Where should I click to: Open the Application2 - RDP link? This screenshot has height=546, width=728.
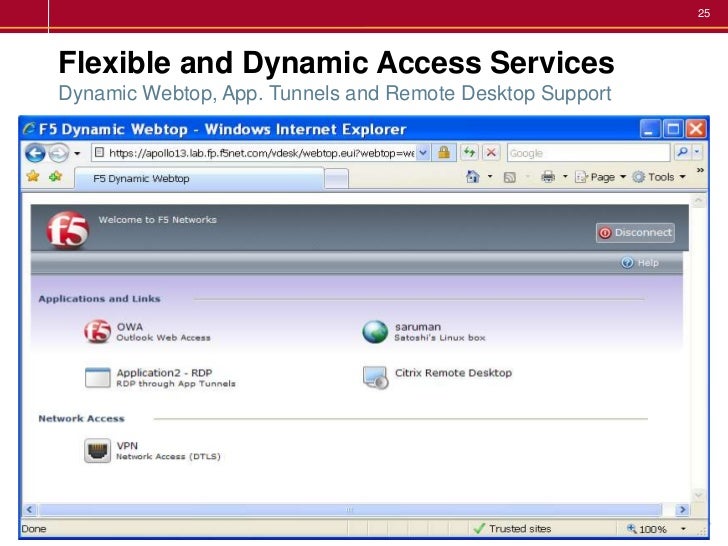tap(164, 373)
